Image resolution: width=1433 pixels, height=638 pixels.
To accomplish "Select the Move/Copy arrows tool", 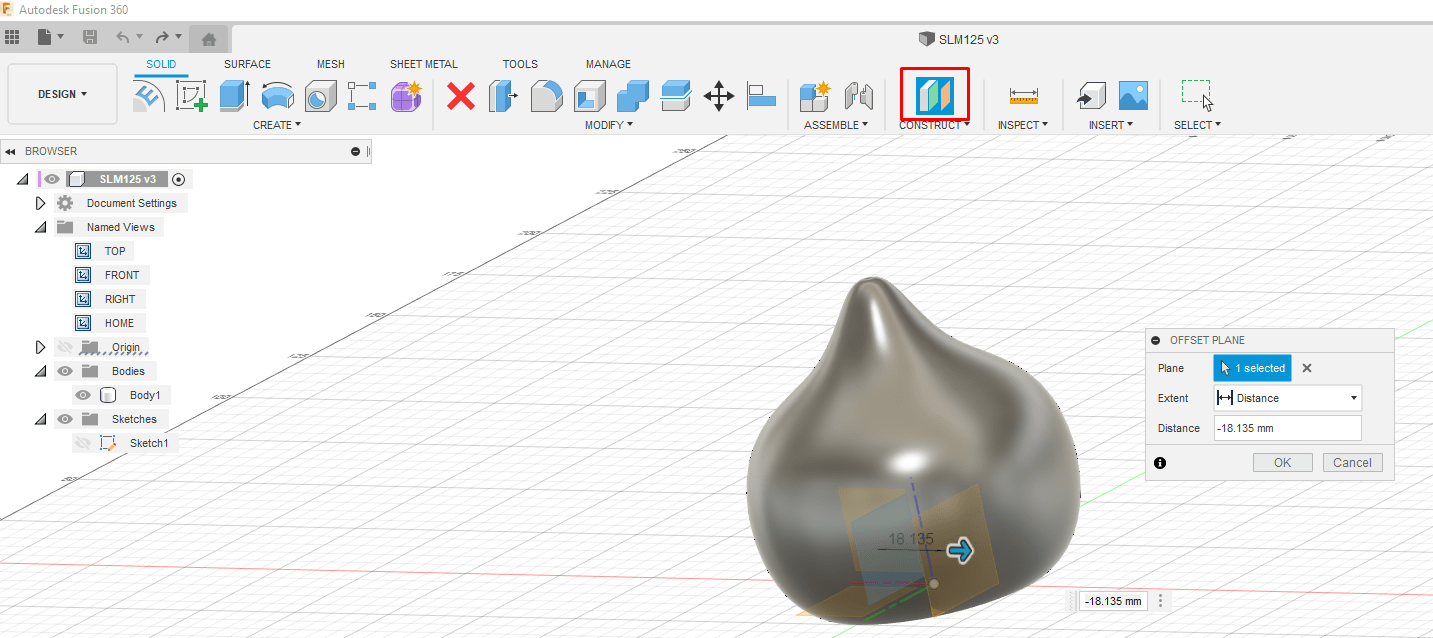I will [719, 97].
